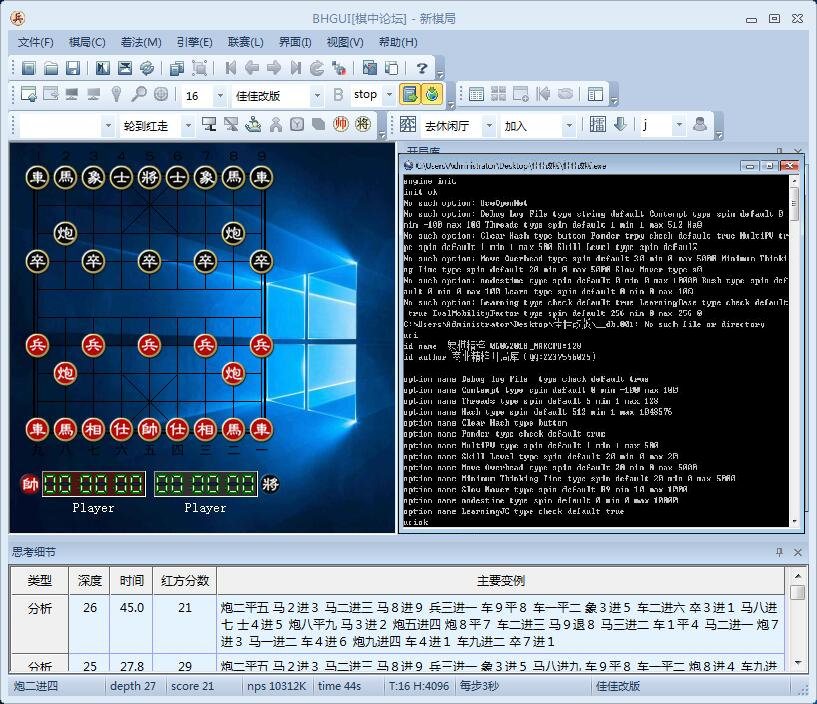The height and width of the screenshot is (704, 817).
Task: Open the thread count 16 dropdown
Action: (220, 95)
